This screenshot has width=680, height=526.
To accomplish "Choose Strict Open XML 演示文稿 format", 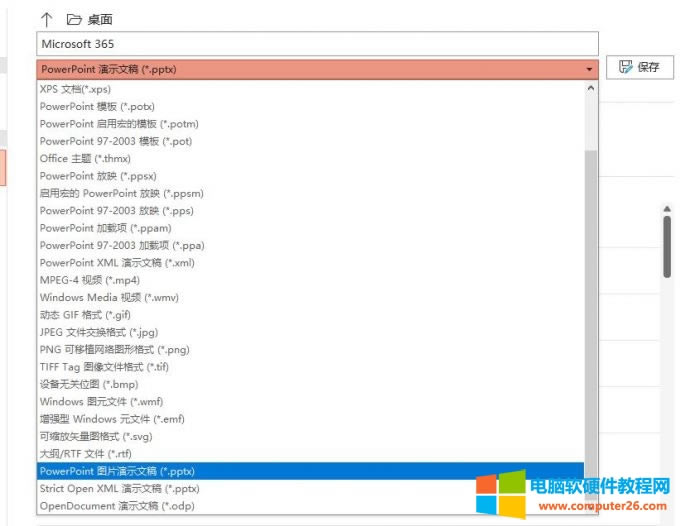I will pos(119,488).
